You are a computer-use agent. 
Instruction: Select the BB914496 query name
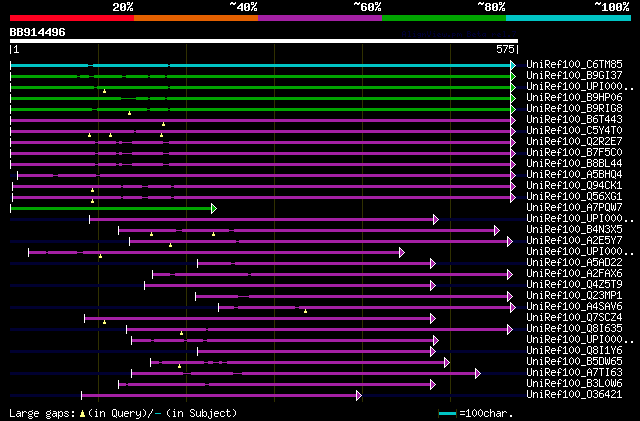[38, 32]
